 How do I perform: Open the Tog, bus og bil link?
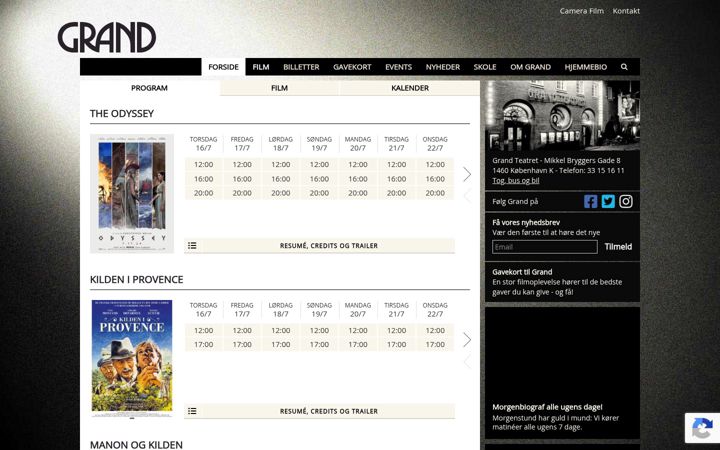(x=516, y=180)
